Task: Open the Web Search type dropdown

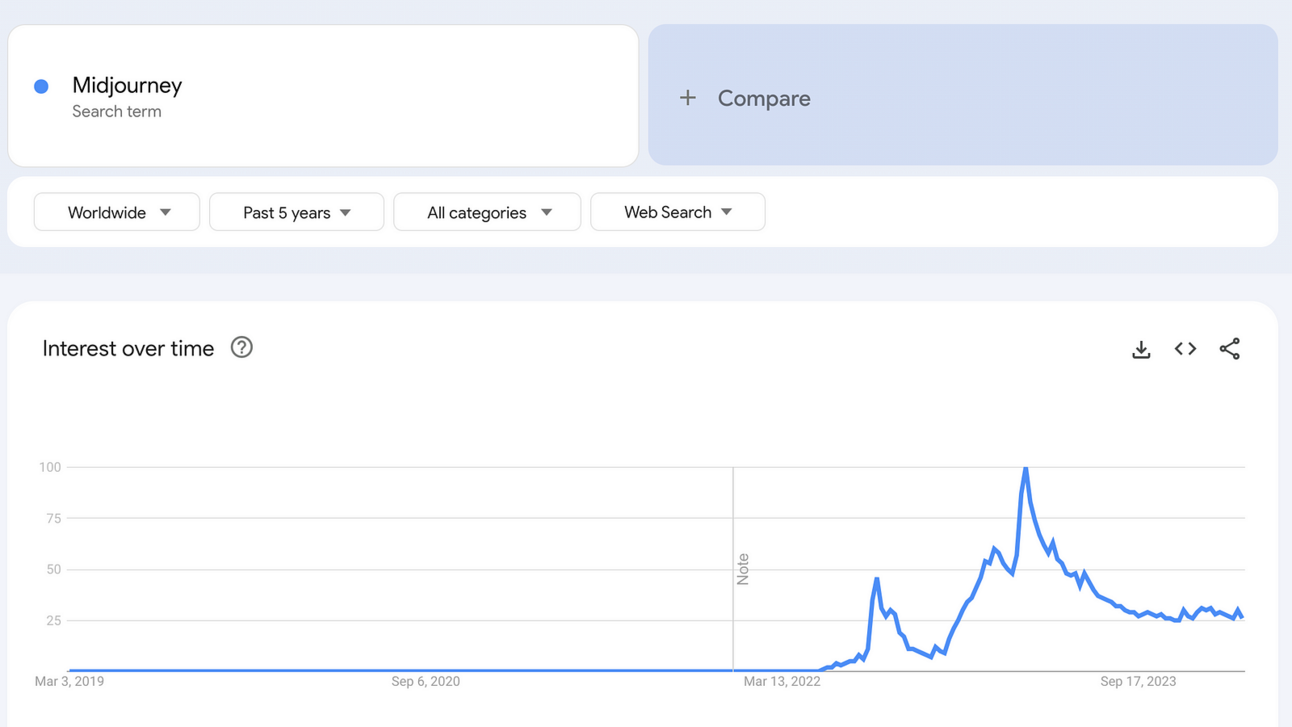Action: tap(677, 212)
